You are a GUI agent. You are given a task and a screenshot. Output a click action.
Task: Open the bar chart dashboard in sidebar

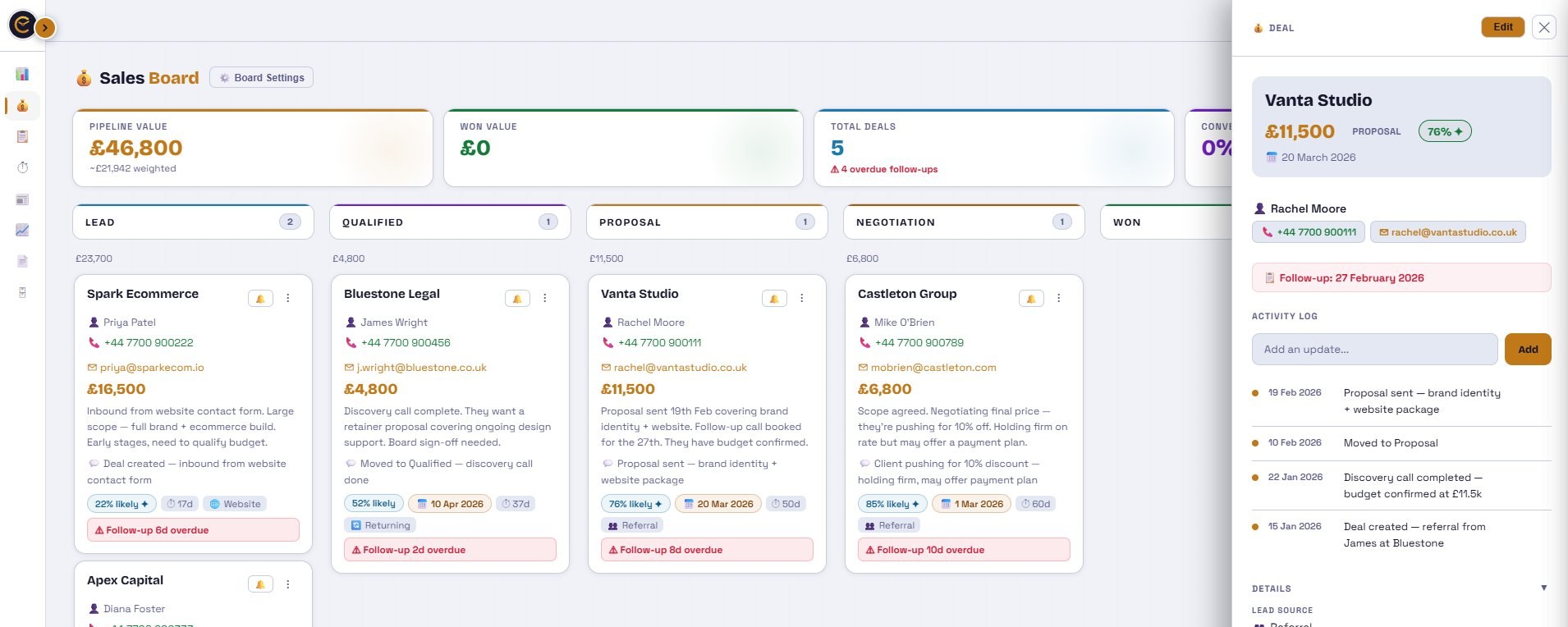point(22,75)
